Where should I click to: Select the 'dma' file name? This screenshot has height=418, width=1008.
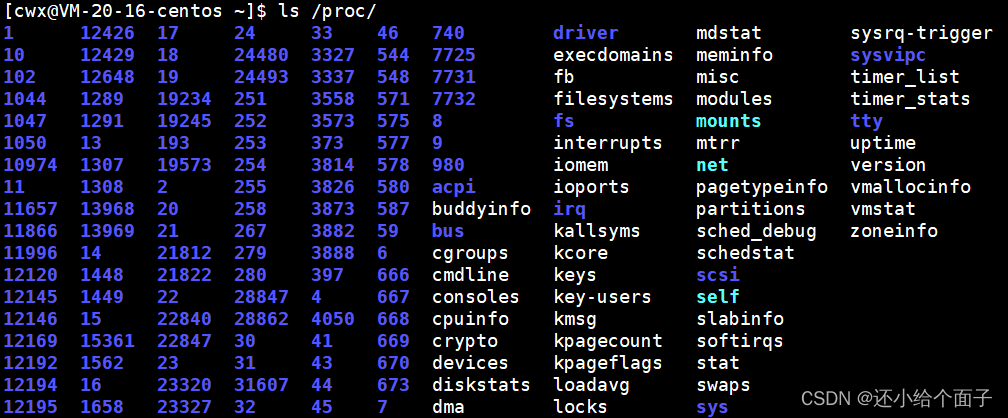click(448, 406)
